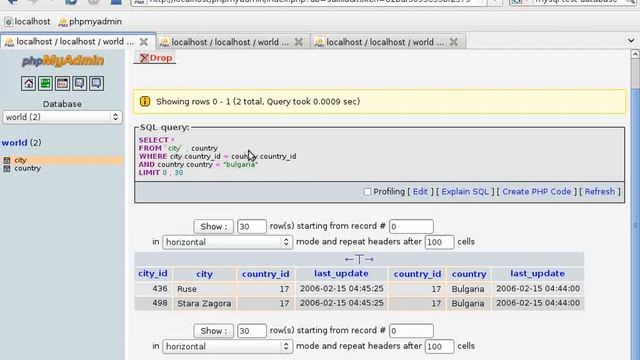Click the Edit query link
The image size is (640, 360).
pyautogui.click(x=420, y=192)
